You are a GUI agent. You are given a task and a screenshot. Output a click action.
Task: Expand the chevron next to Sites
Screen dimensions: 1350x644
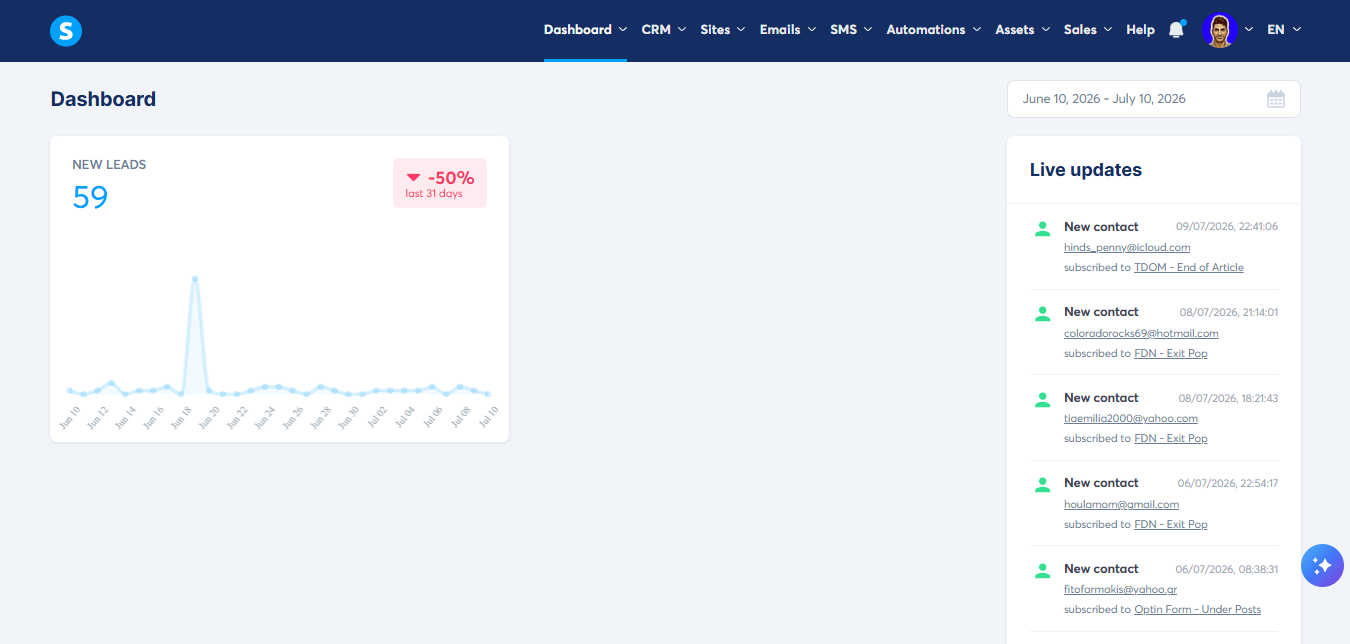click(x=741, y=30)
